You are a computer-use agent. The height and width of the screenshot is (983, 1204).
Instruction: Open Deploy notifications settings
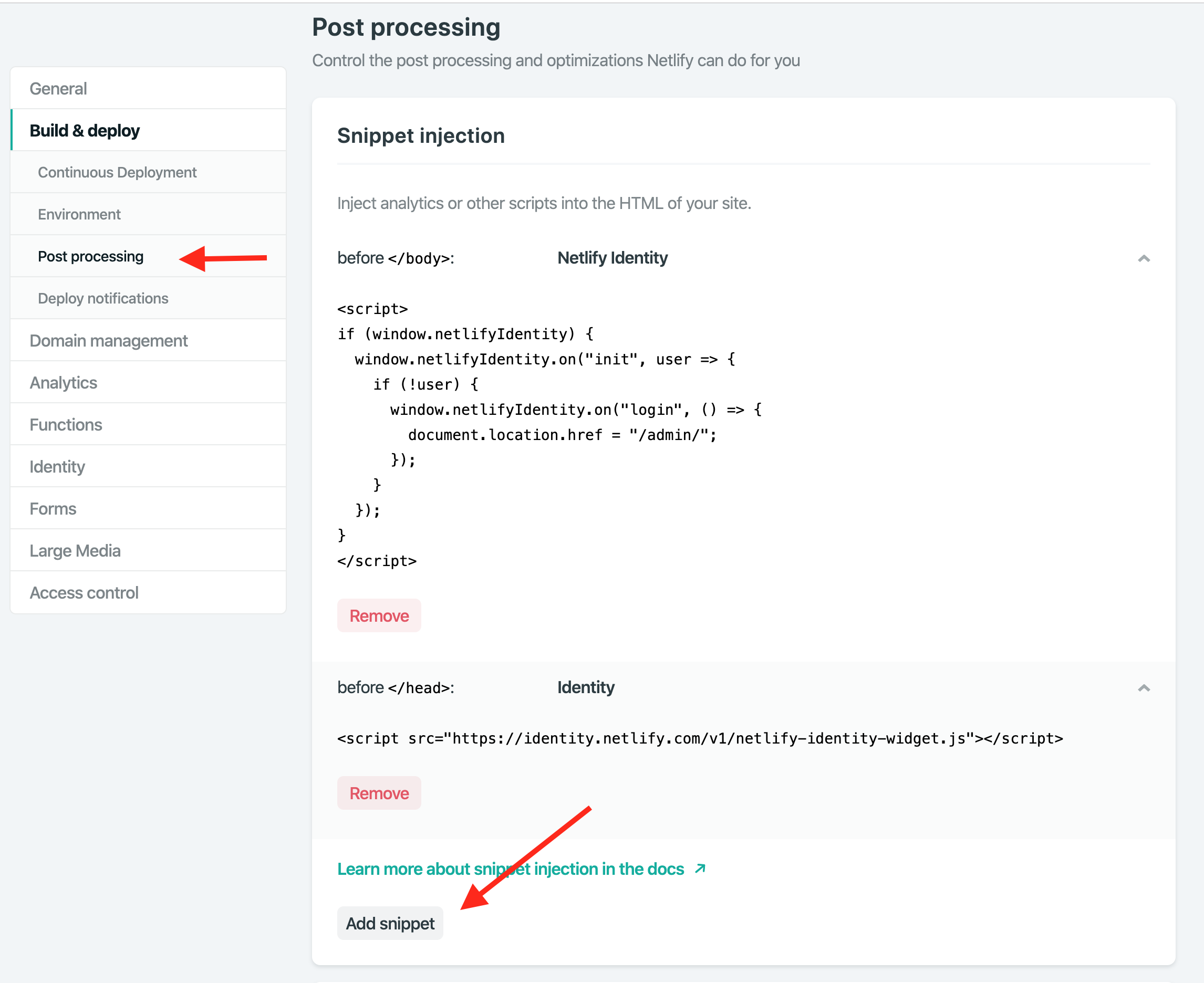click(148, 298)
